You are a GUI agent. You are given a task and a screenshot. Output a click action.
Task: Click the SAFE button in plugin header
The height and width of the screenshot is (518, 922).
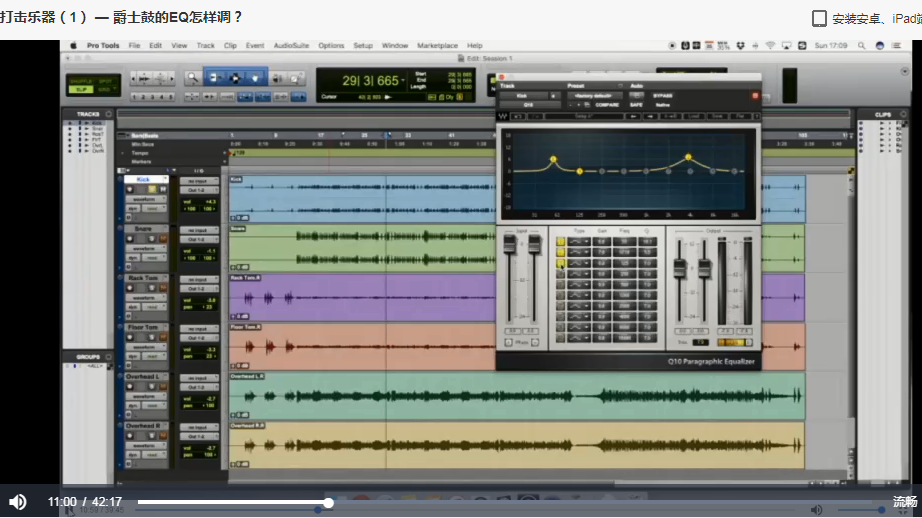(x=636, y=105)
